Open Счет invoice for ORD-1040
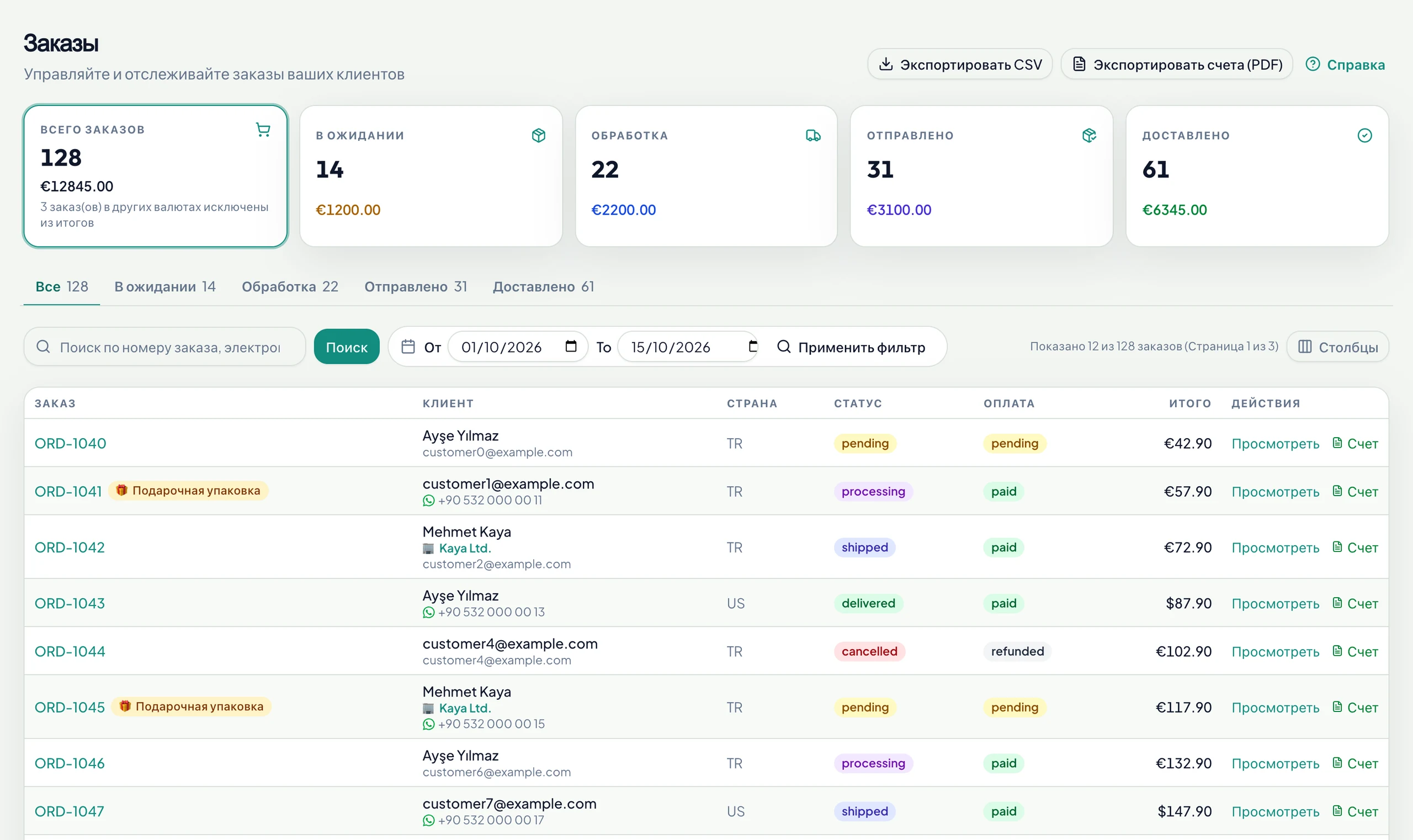Viewport: 1413px width, 840px height. [1354, 443]
